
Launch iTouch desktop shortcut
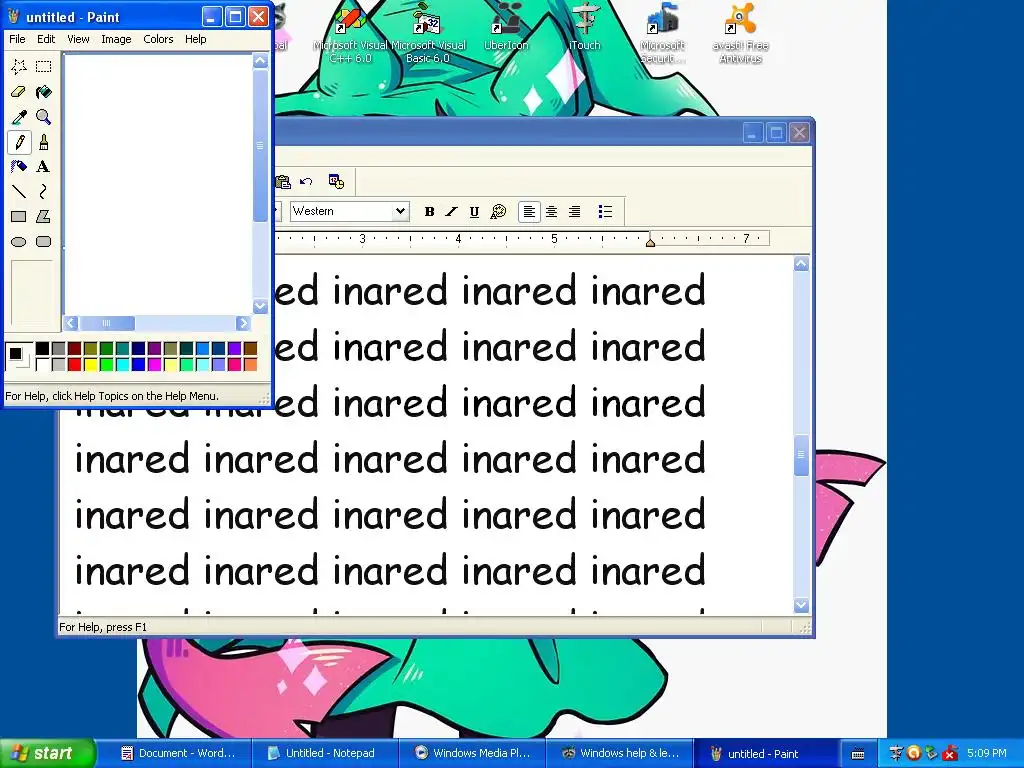(584, 27)
